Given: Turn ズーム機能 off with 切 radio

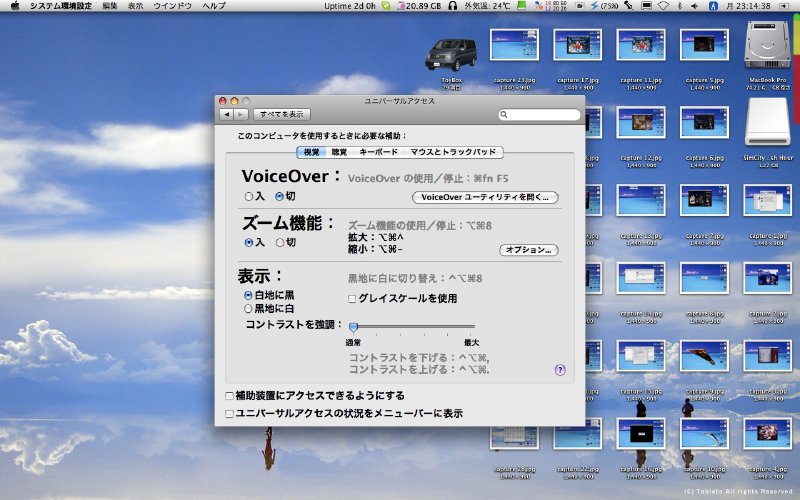Looking at the screenshot, I should click(280, 243).
